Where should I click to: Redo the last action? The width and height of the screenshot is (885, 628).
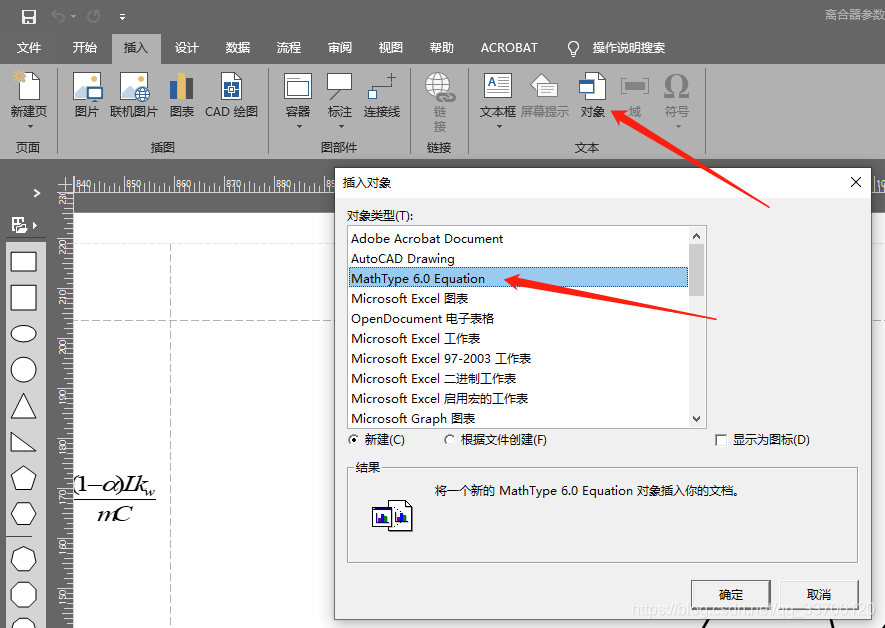[x=93, y=16]
